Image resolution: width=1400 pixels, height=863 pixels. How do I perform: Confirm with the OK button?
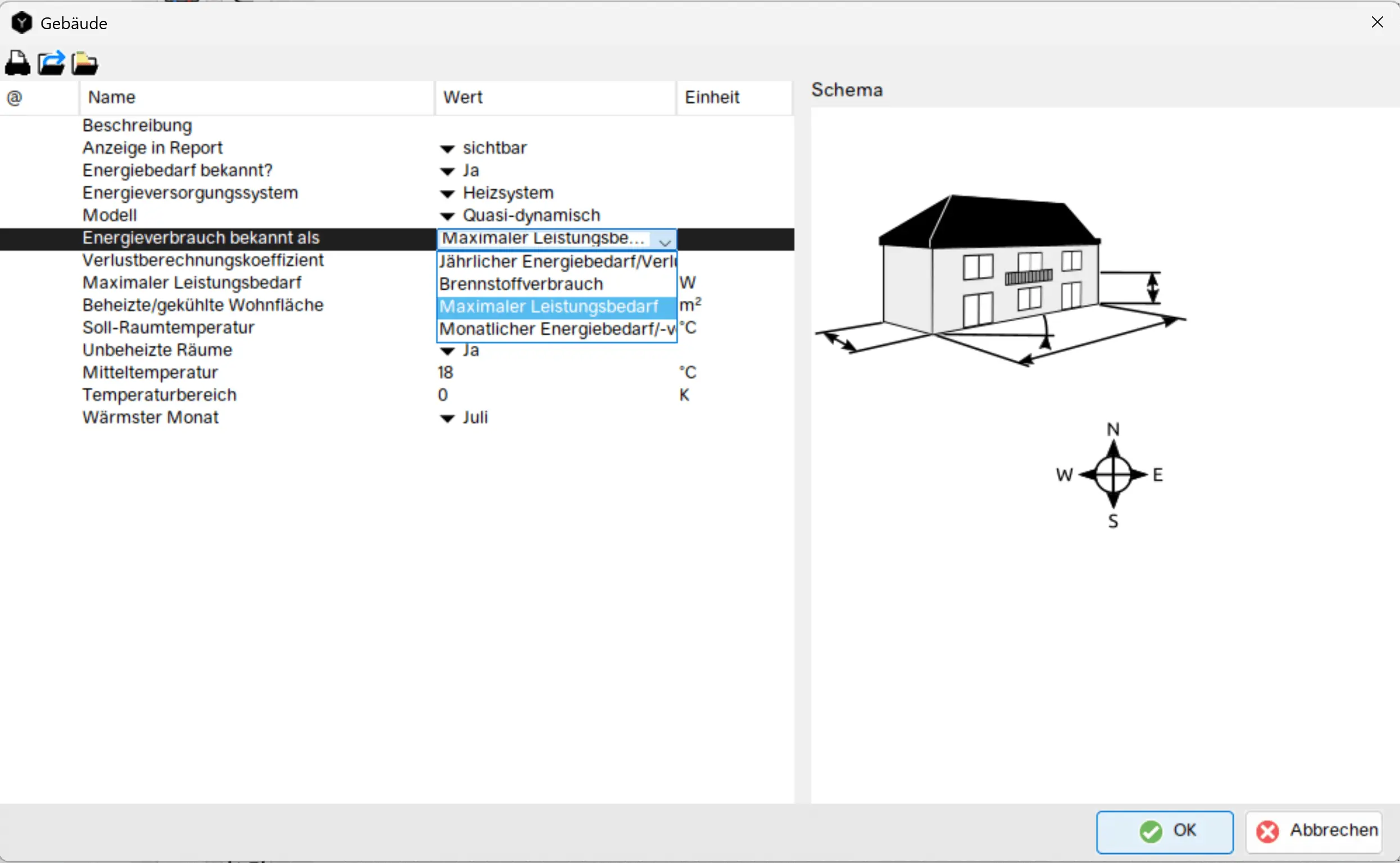tap(1164, 831)
